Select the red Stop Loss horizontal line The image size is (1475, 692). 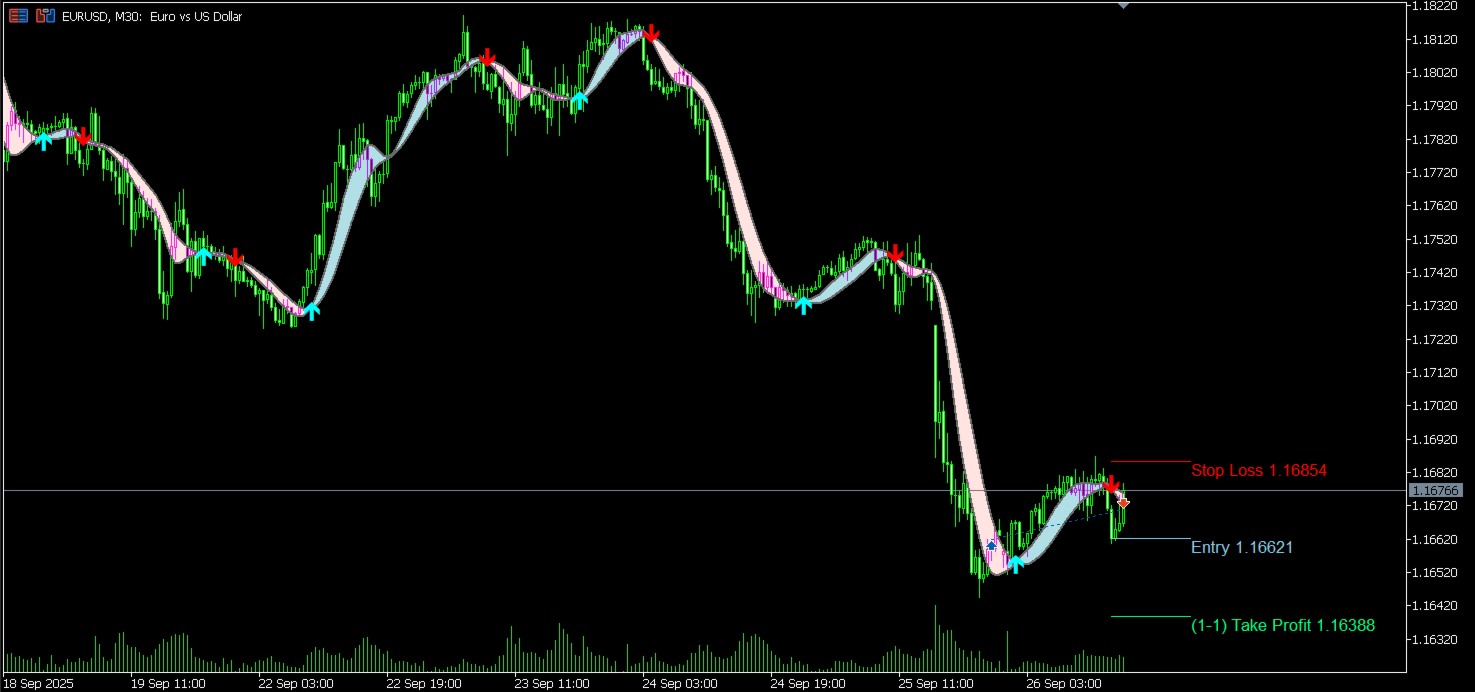point(1151,461)
